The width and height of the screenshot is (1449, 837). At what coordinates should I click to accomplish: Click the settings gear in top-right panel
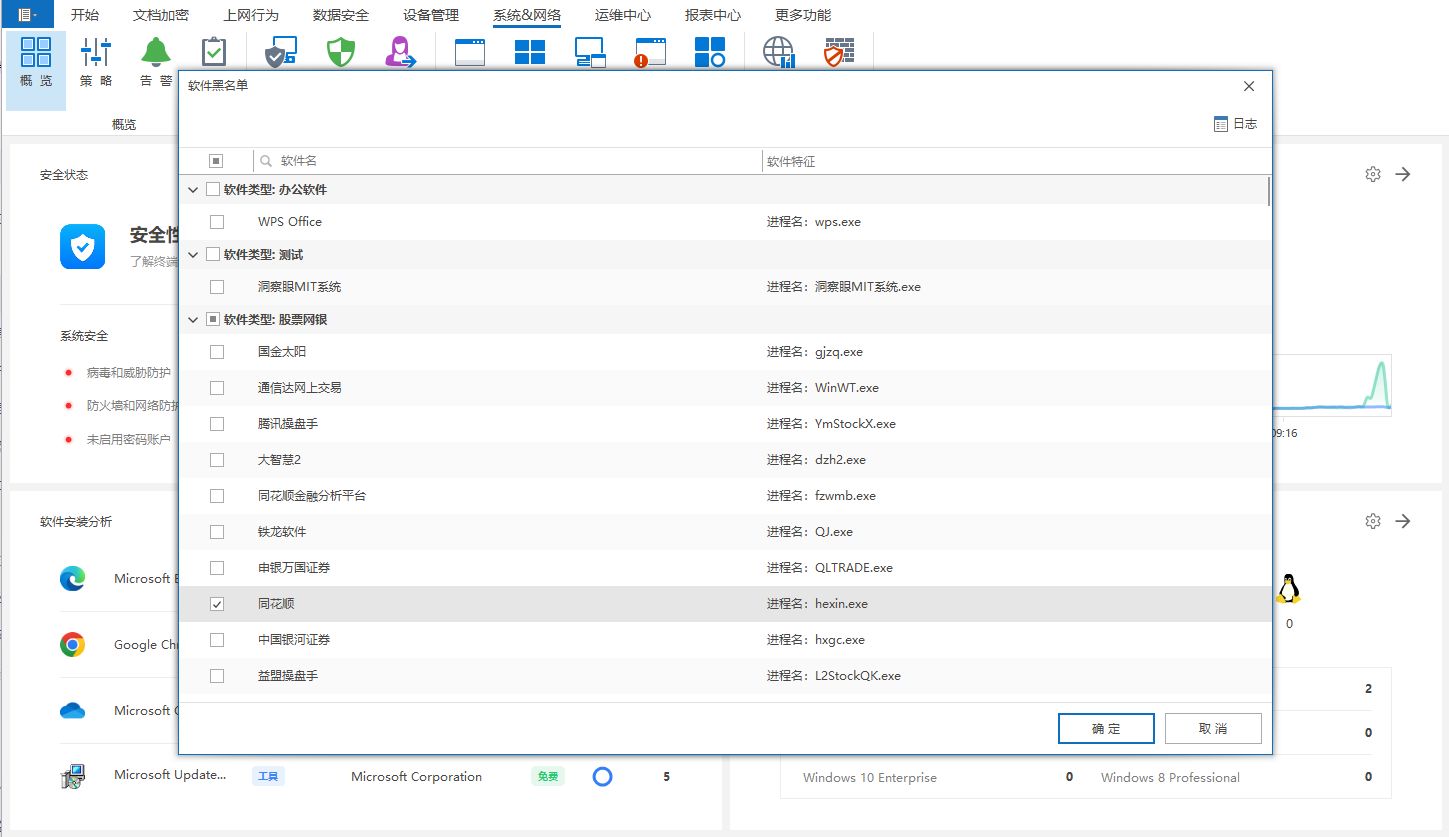pyautogui.click(x=1373, y=174)
